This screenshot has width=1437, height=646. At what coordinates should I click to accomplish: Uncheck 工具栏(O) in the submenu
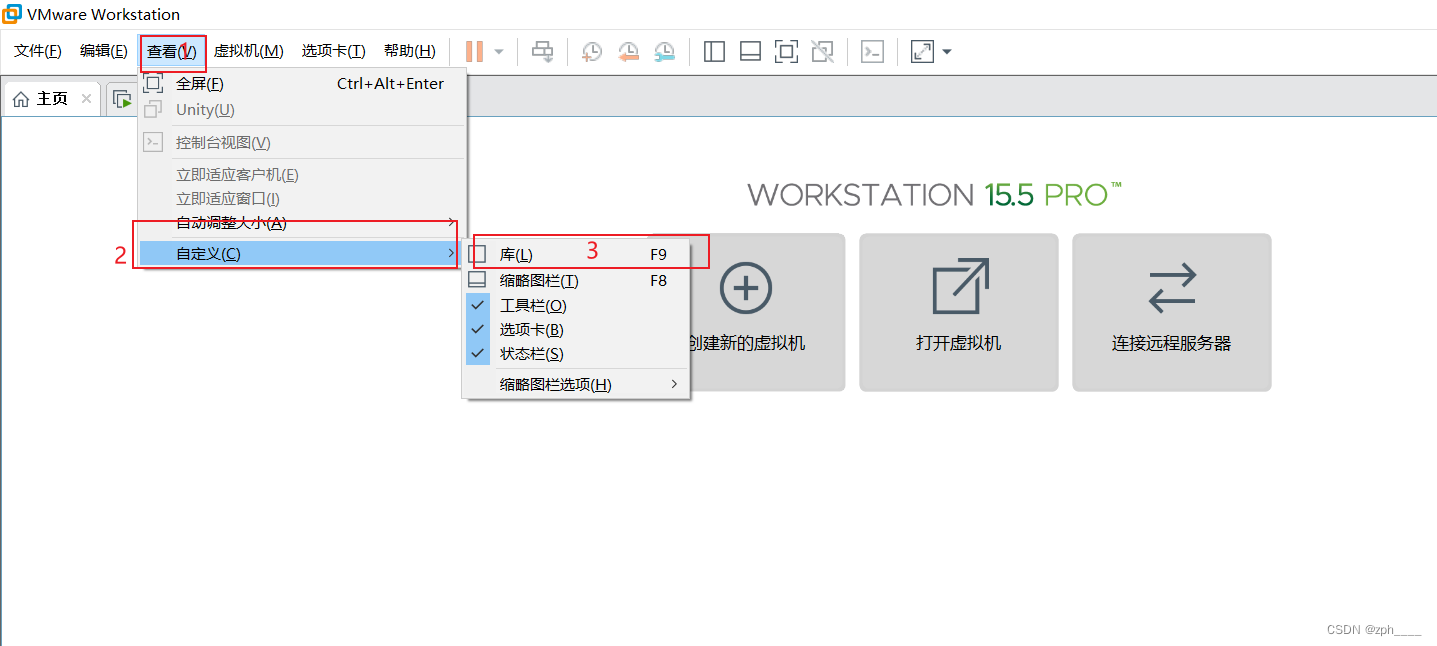(576, 306)
